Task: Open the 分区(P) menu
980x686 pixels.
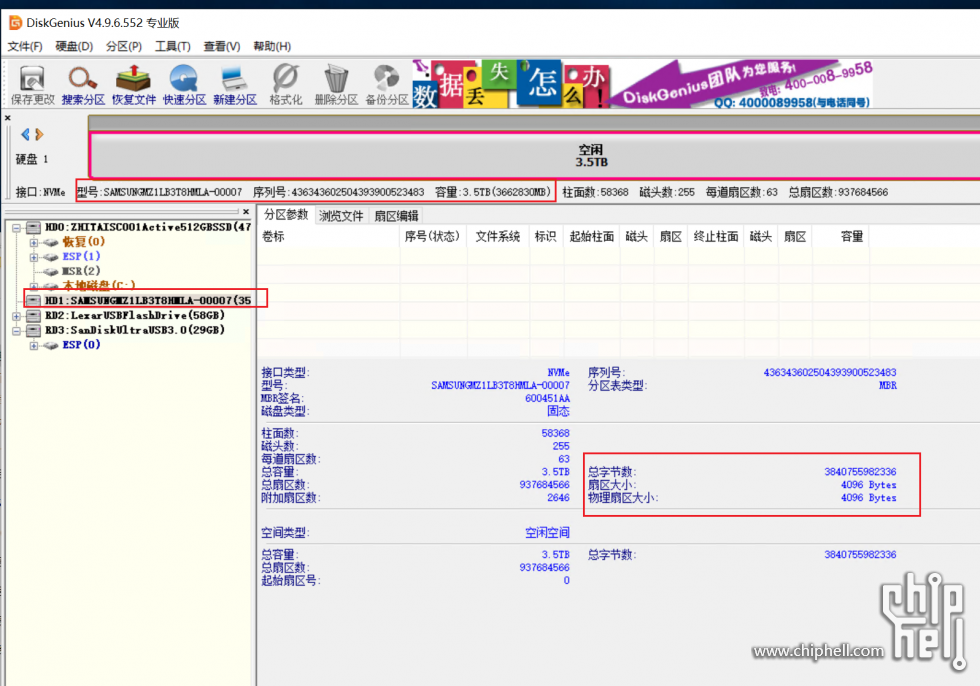Action: (x=124, y=46)
